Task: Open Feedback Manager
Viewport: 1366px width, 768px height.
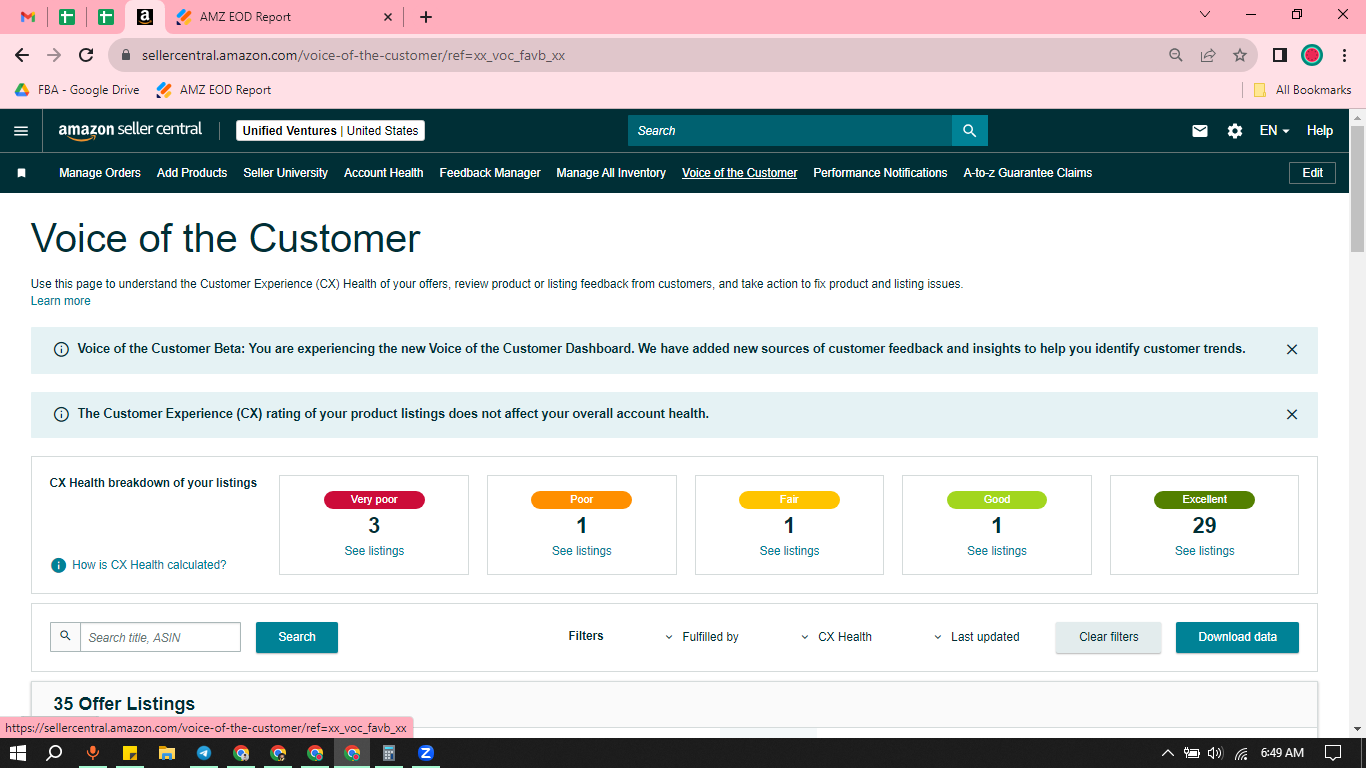Action: click(x=490, y=173)
